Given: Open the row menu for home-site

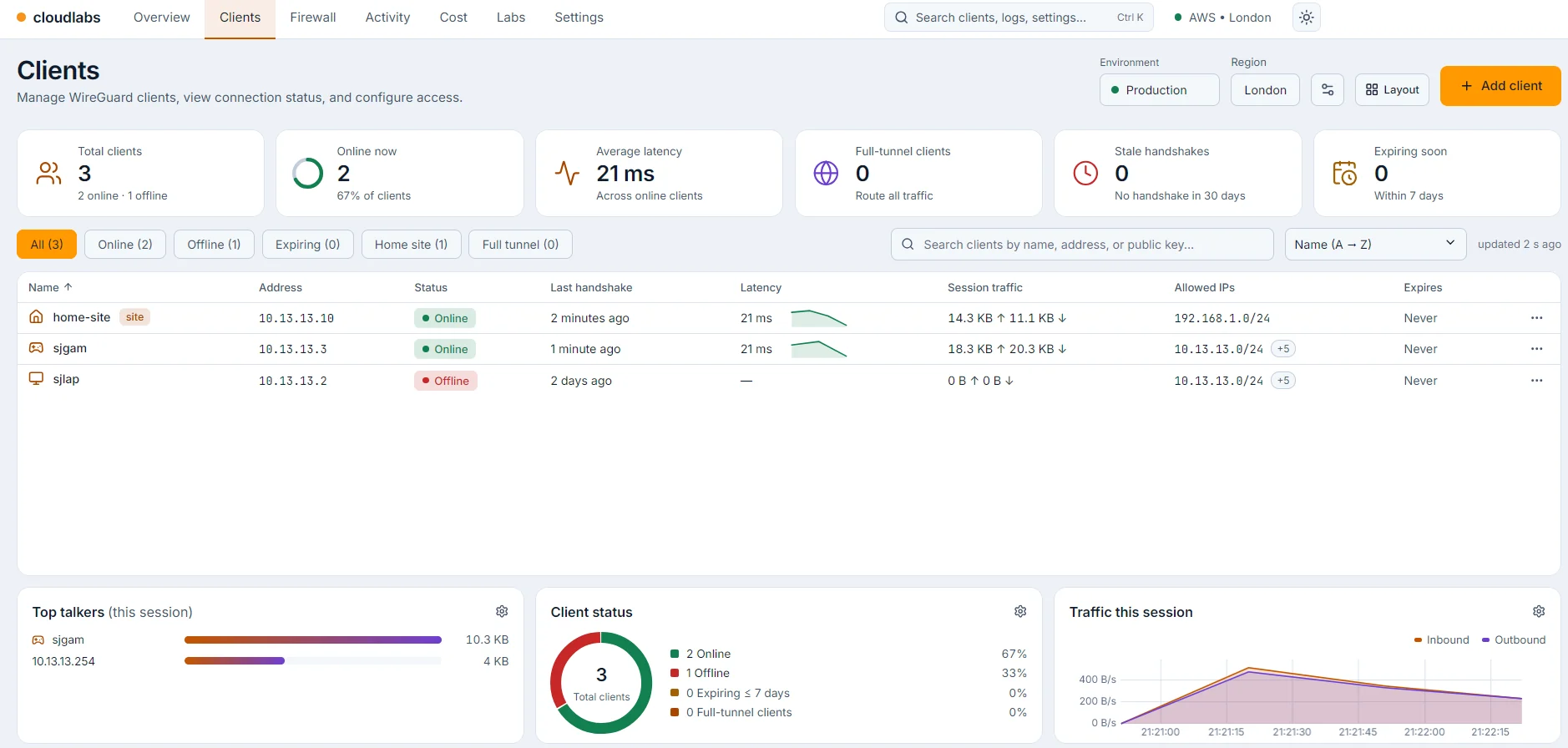Looking at the screenshot, I should point(1536,318).
